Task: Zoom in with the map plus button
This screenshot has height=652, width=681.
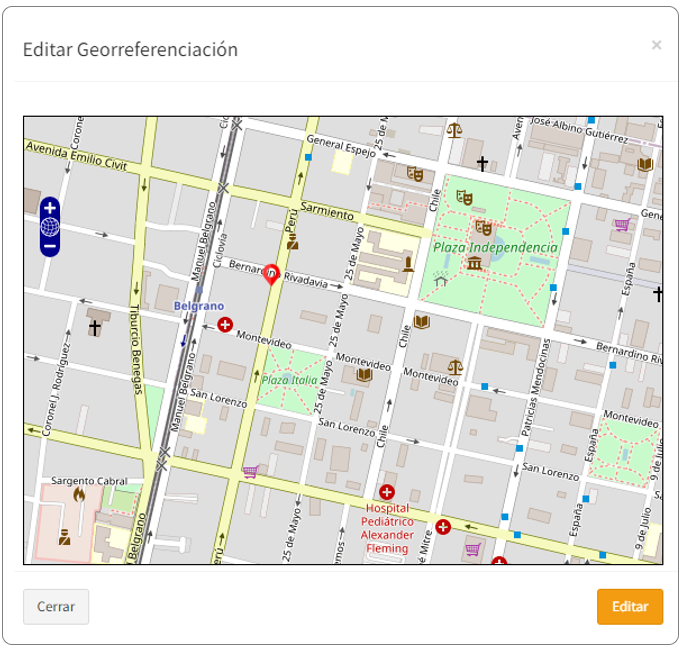Action: [50, 208]
